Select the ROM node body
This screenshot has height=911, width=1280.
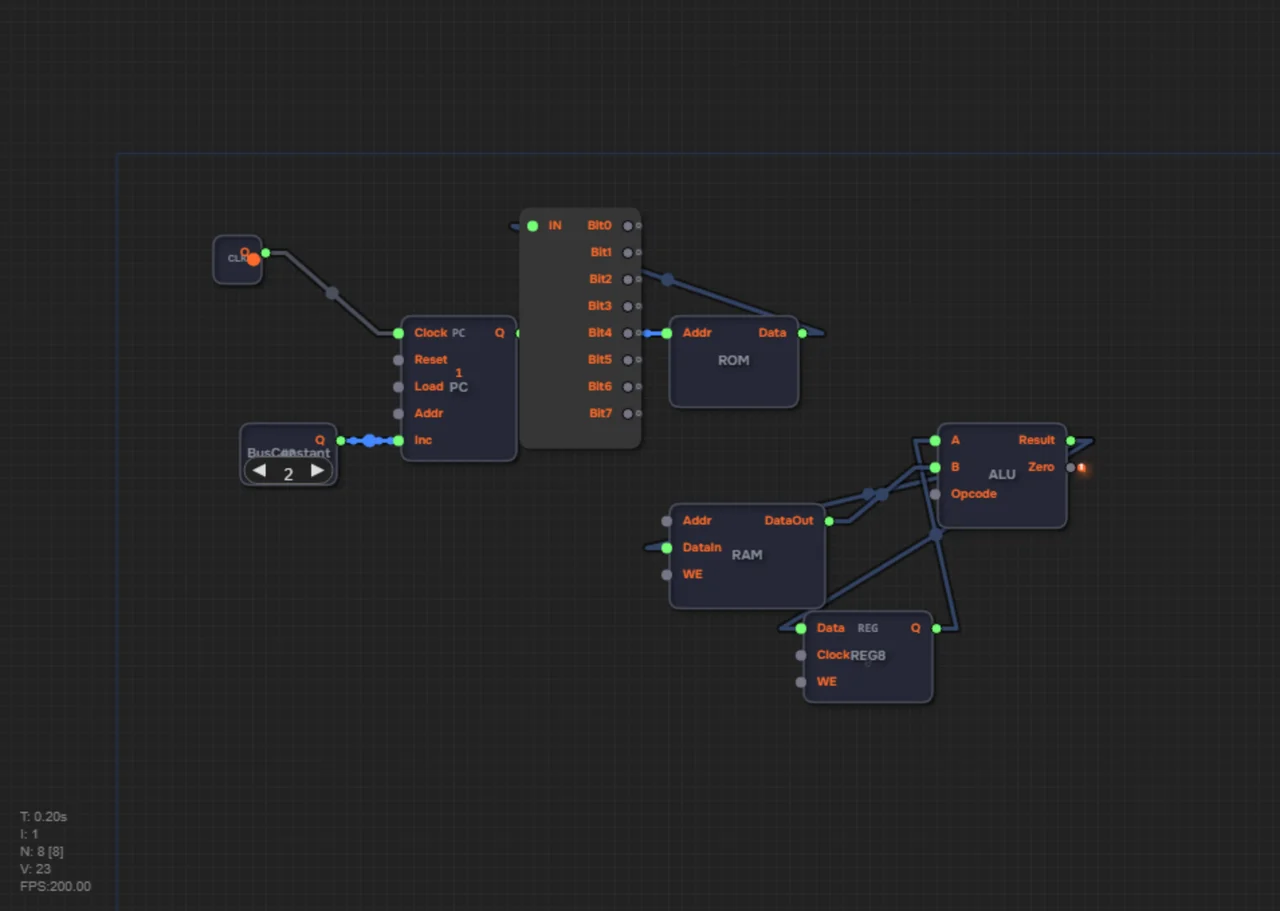click(734, 361)
